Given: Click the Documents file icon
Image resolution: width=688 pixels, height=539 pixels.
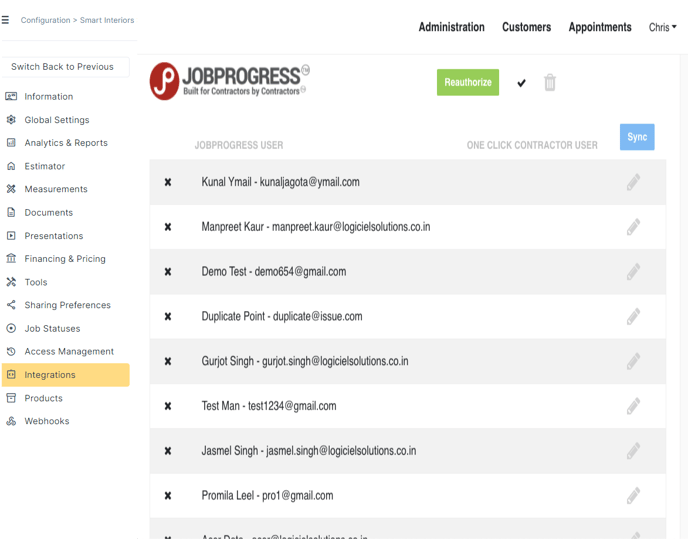Looking at the screenshot, I should tap(11, 212).
